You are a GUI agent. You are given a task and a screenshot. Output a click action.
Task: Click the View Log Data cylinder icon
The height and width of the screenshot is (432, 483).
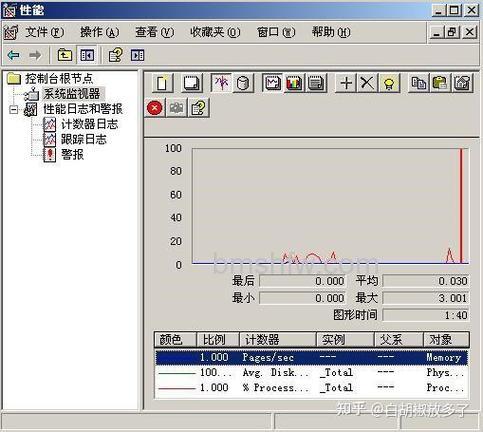pyautogui.click(x=243, y=83)
